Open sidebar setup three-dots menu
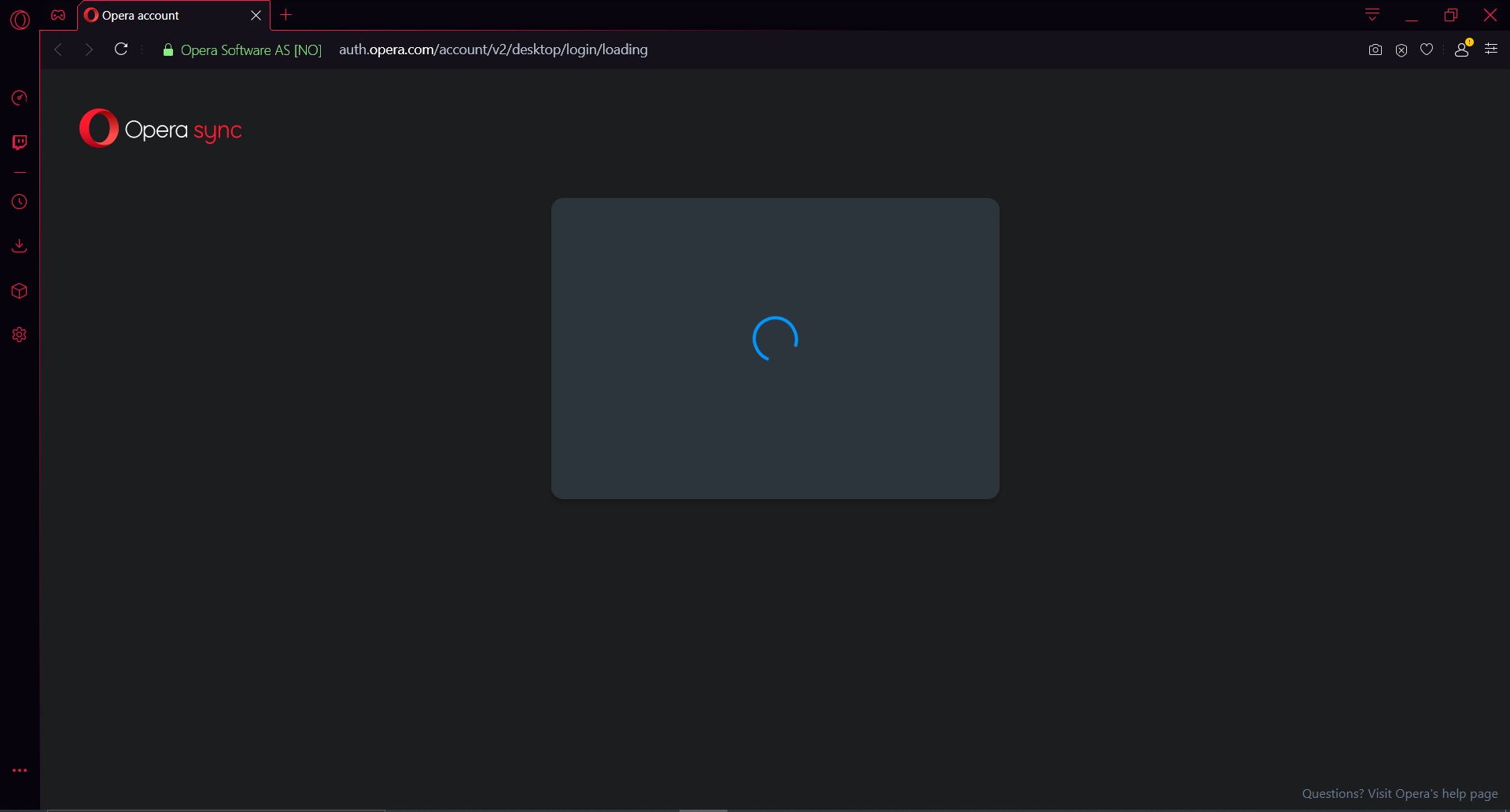 (20, 770)
